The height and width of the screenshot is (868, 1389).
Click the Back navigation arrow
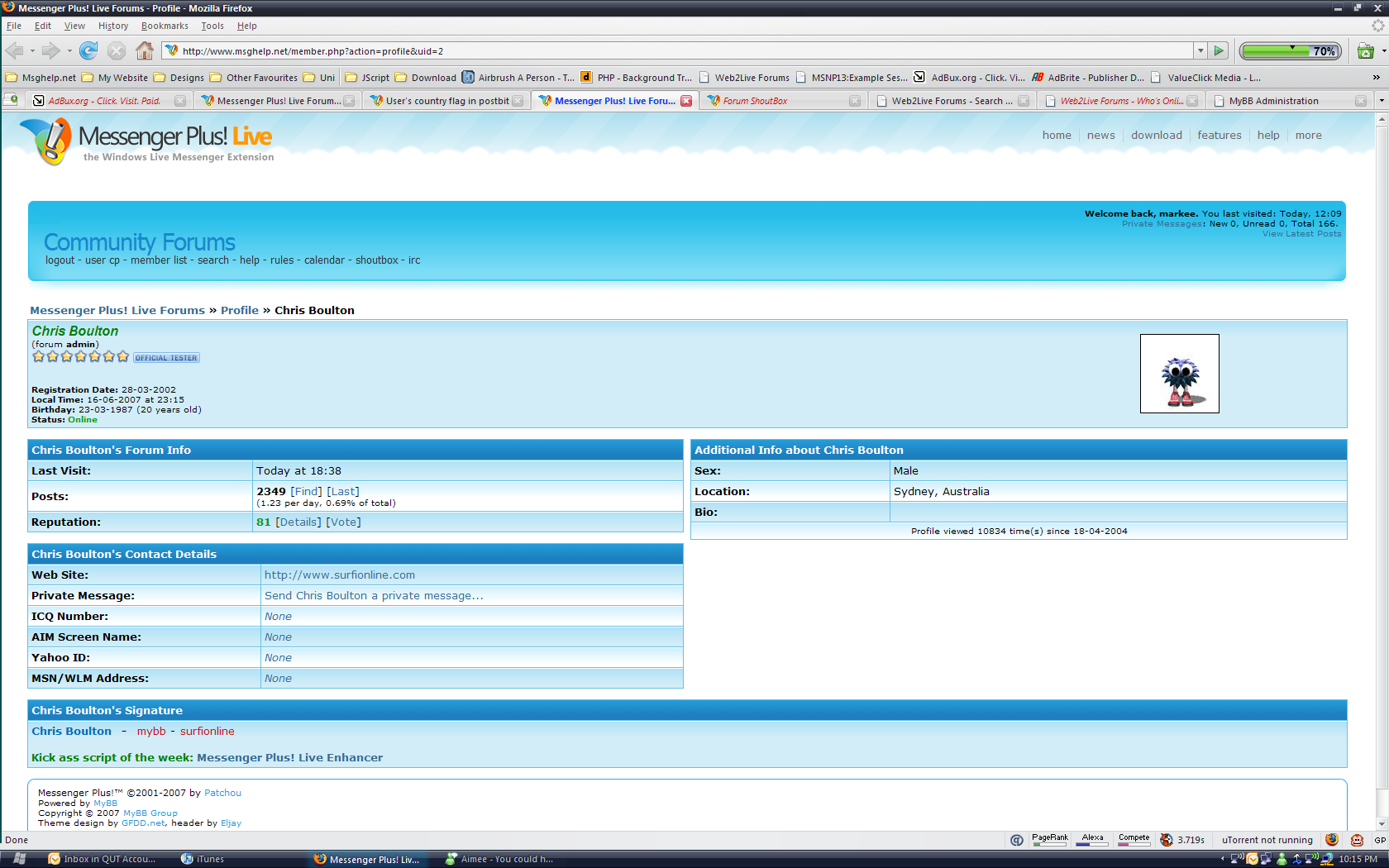15,51
